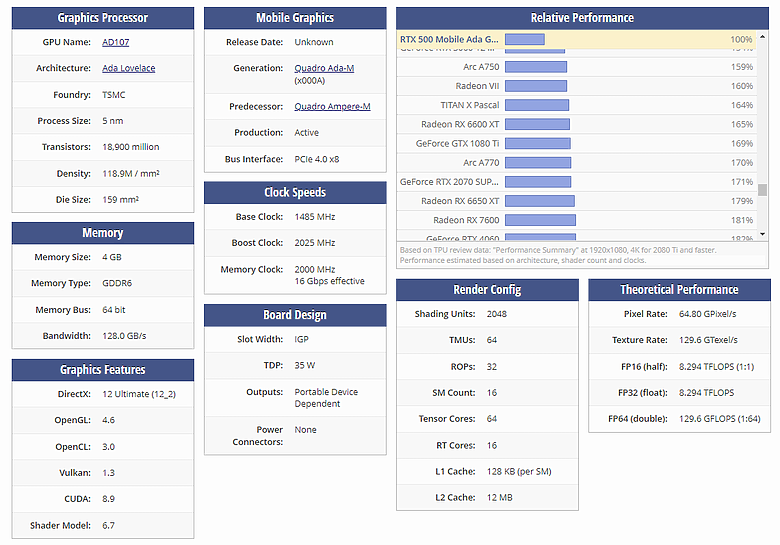Click the 159 mm² die size value
Screen dimensions: 780x545
click(120, 199)
